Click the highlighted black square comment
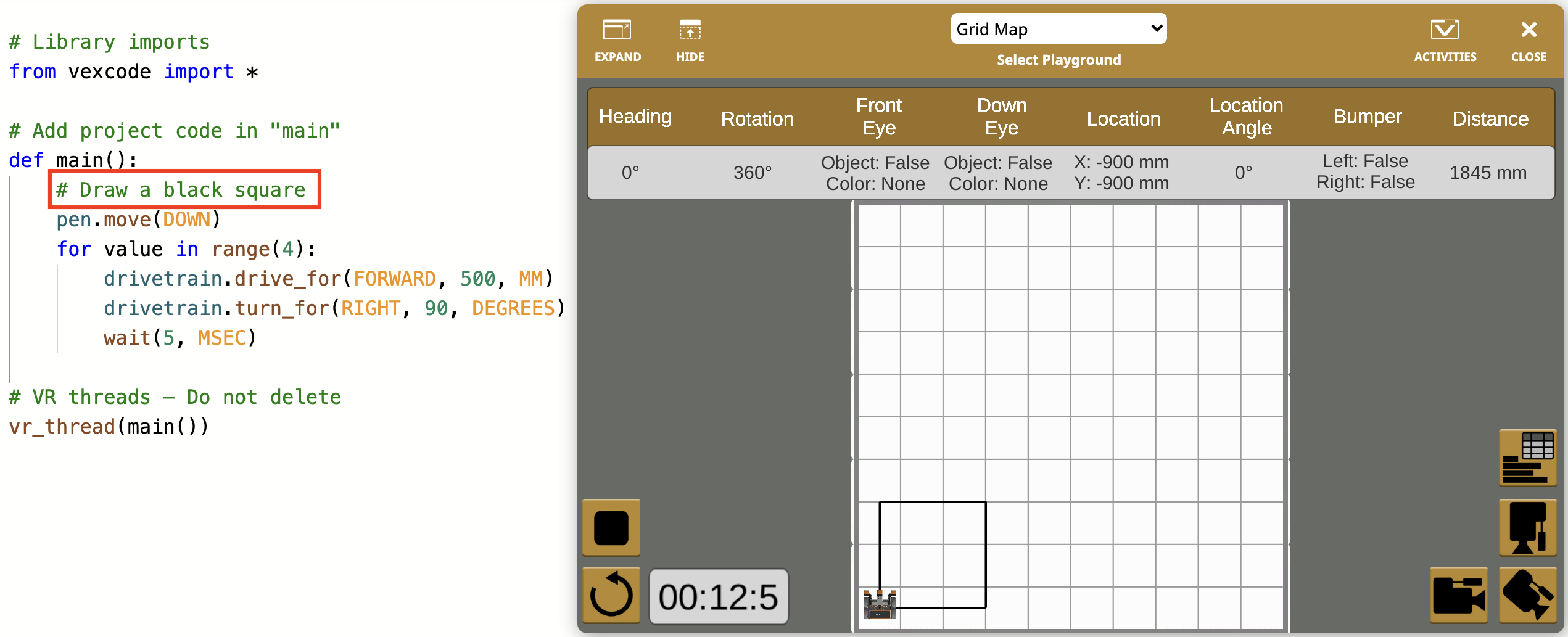The image size is (1568, 637). point(184,189)
